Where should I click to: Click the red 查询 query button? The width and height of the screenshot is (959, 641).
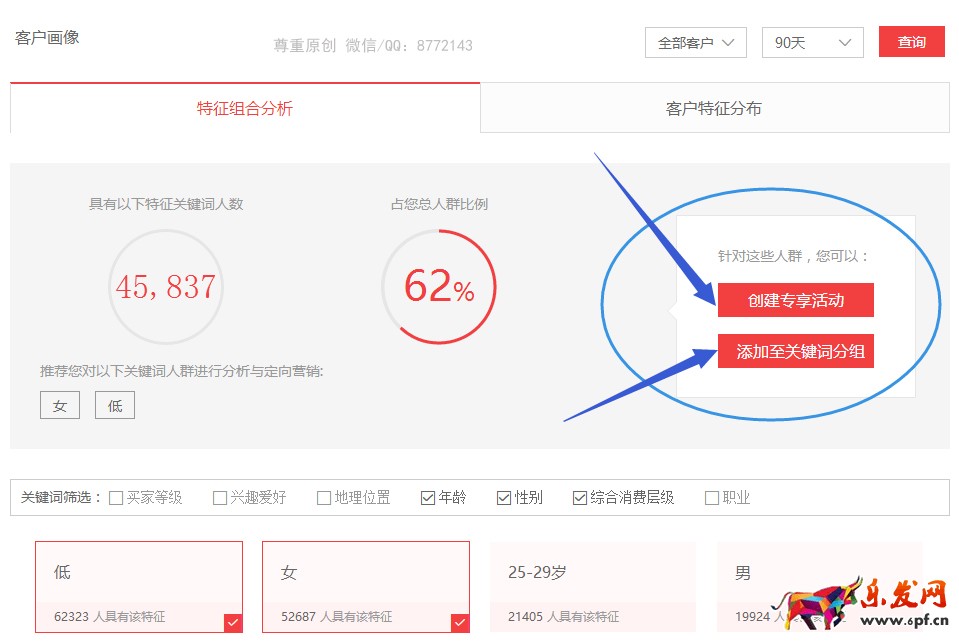pyautogui.click(x=911, y=42)
